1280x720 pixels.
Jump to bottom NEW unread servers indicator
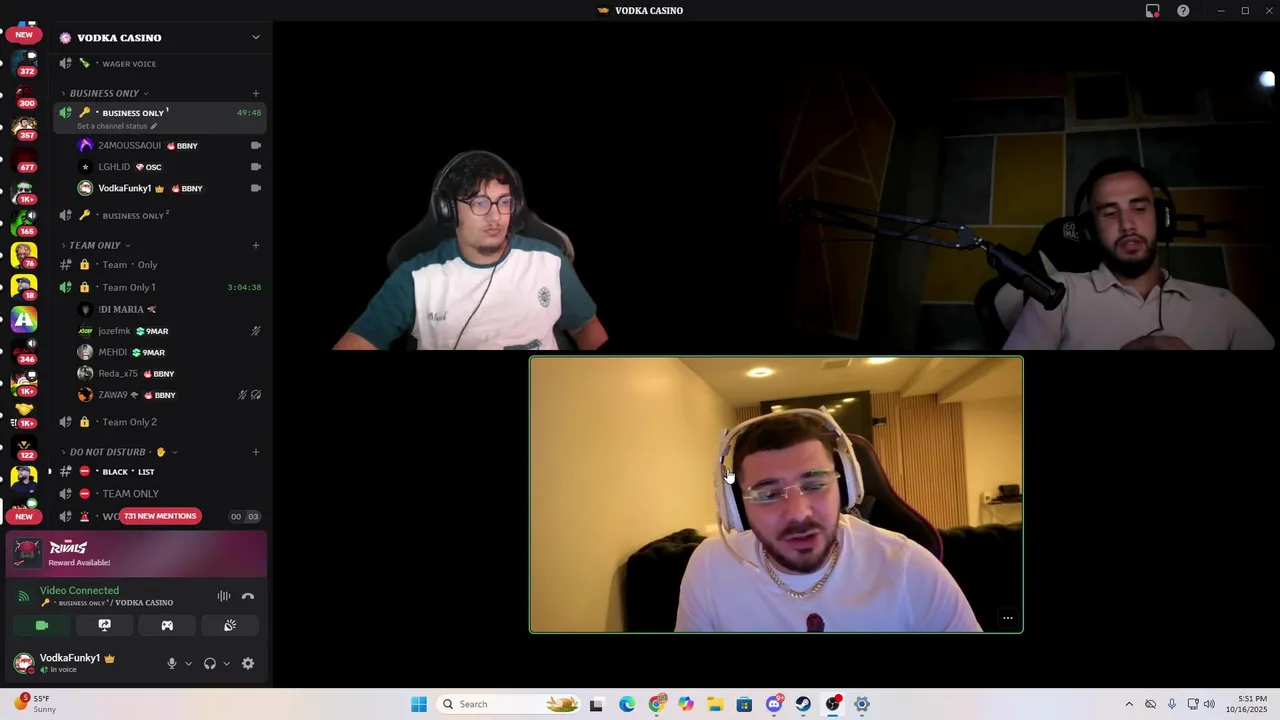(24, 517)
